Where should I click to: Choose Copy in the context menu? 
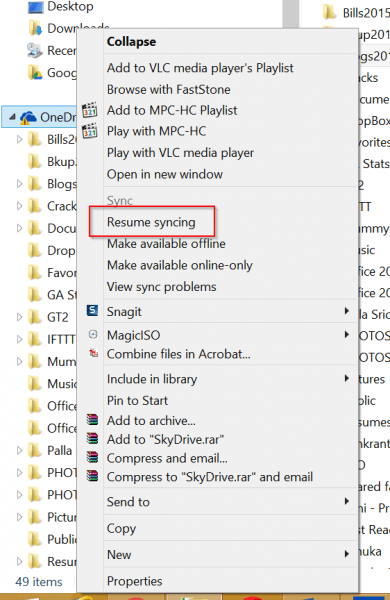[x=121, y=528]
